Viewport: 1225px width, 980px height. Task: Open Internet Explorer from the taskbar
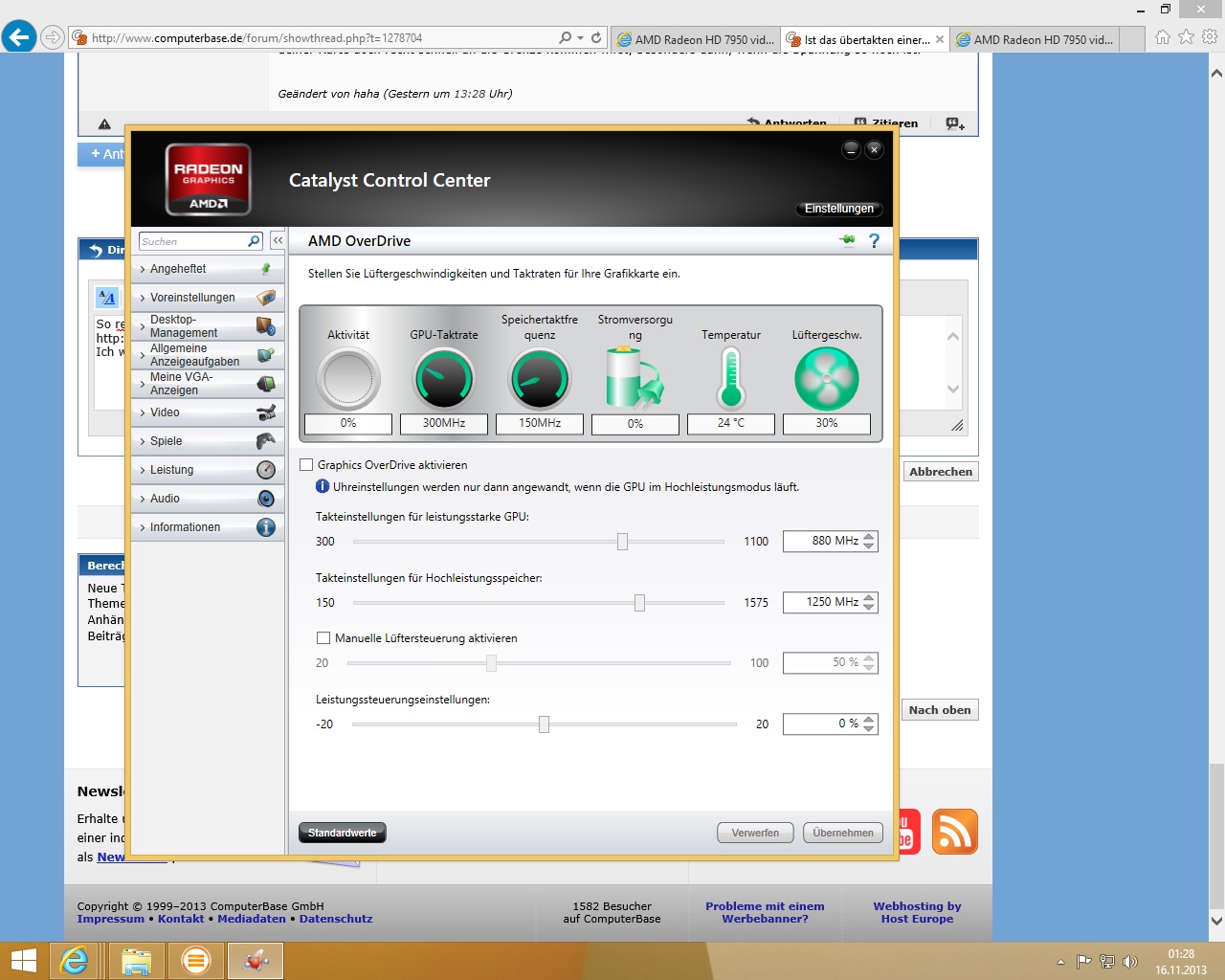[x=74, y=961]
